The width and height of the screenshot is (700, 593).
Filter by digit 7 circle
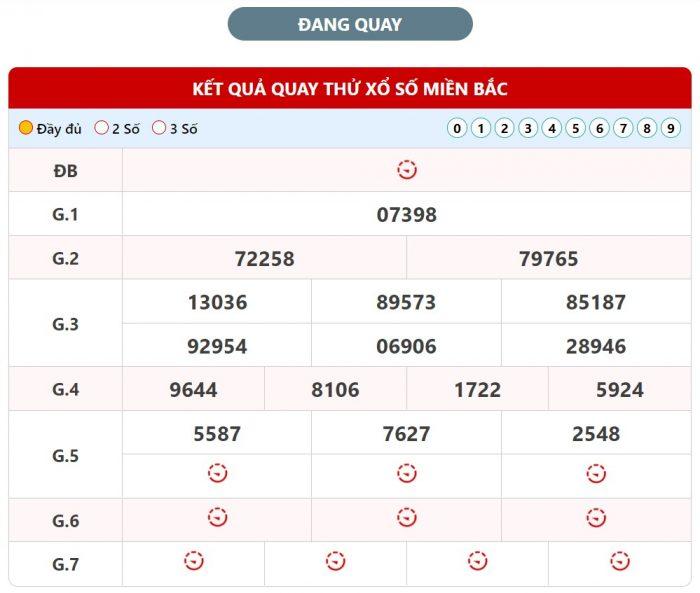click(623, 129)
